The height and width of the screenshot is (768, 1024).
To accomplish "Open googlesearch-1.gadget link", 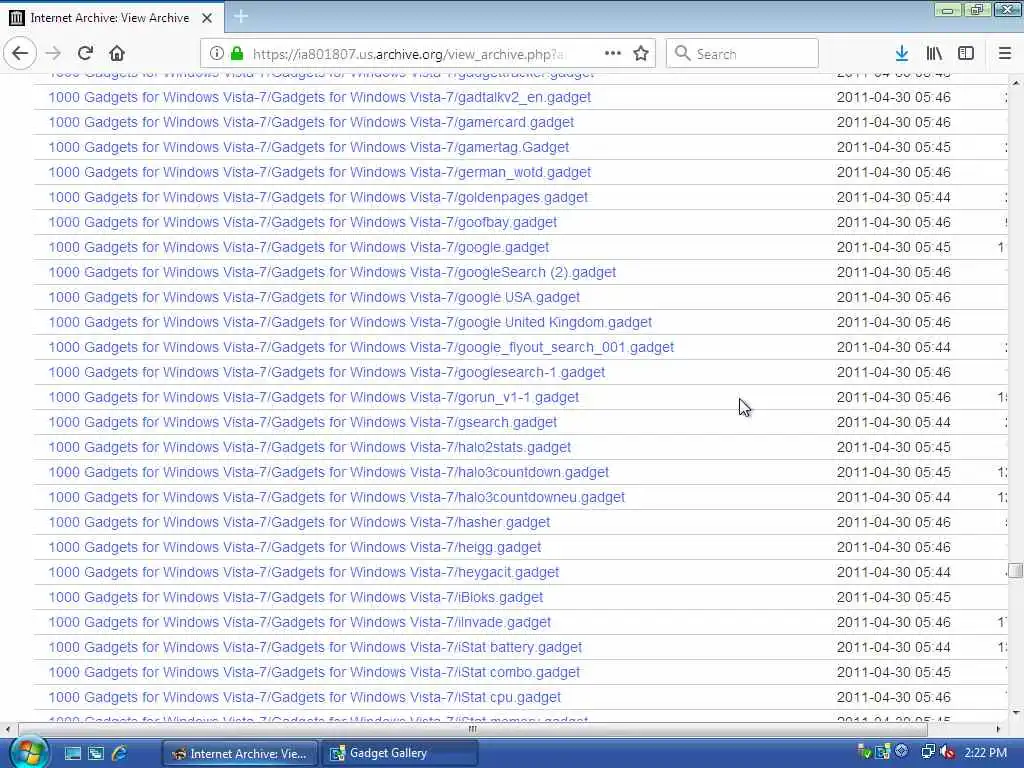I will click(x=327, y=372).
